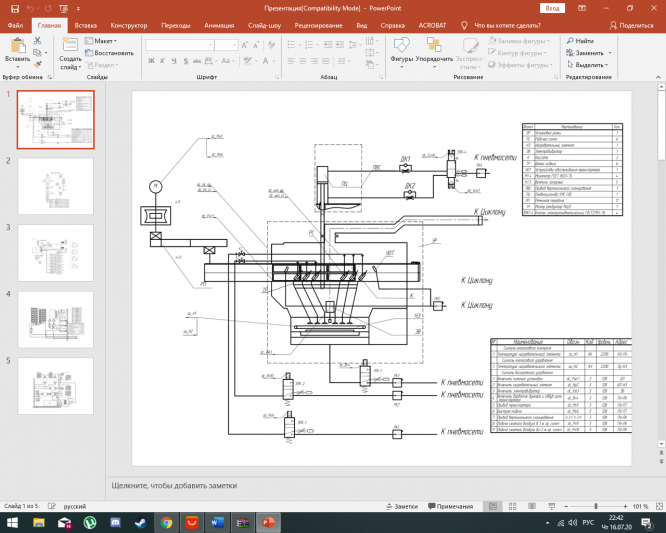Expand the Макет layout dropdown
This screenshot has height=533, width=666.
tap(101, 41)
